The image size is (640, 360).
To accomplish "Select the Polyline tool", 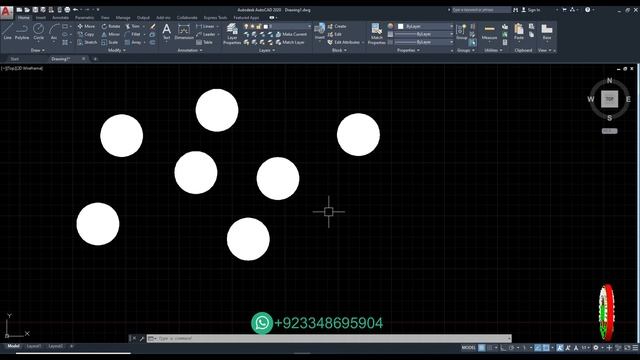I will (x=22, y=31).
